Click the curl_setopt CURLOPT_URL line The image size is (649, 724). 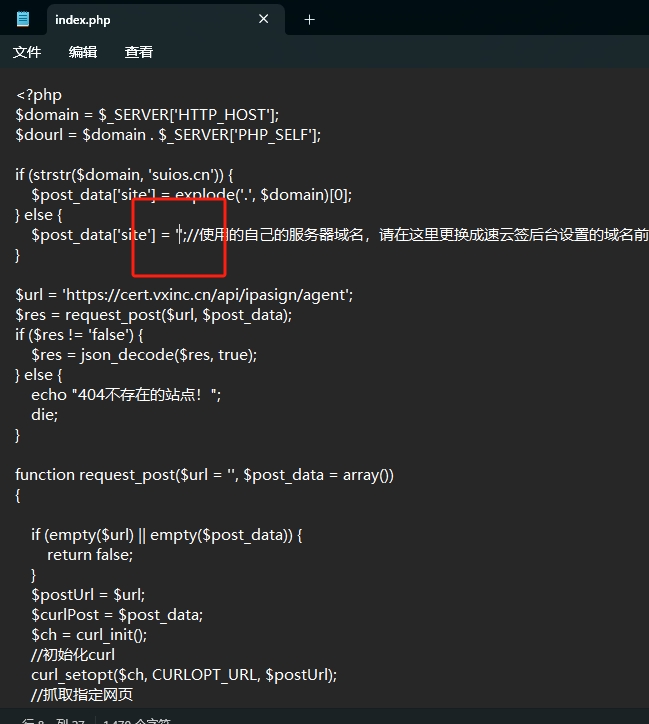(x=184, y=675)
